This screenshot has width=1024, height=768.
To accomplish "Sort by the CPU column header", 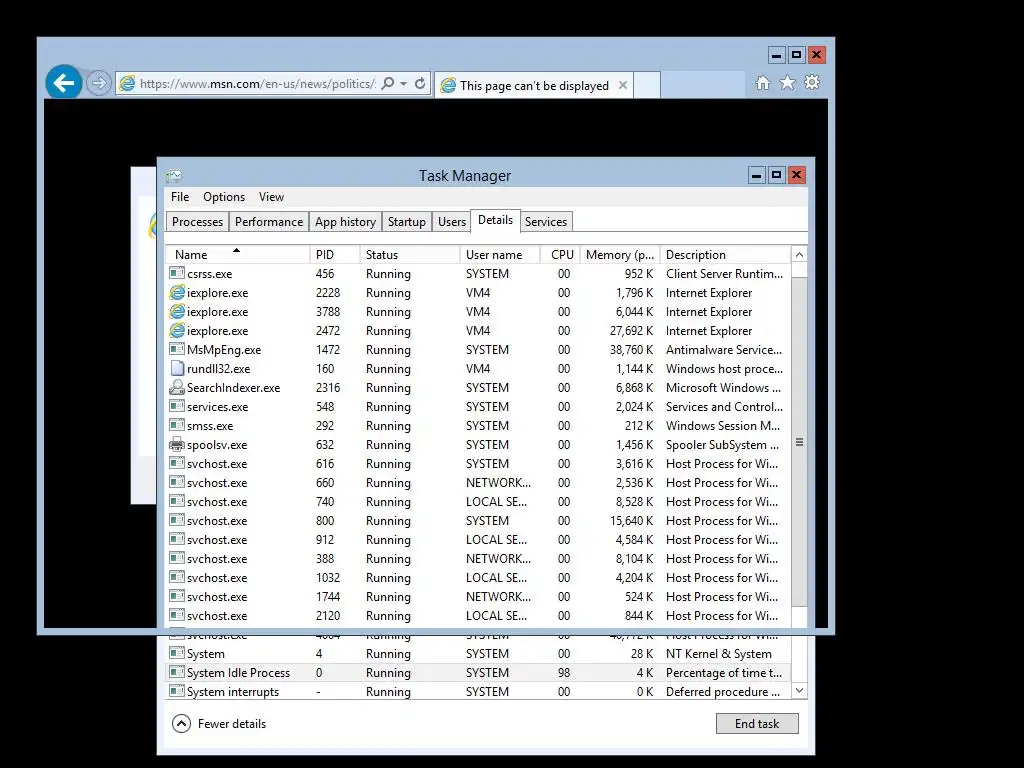I will 560,255.
